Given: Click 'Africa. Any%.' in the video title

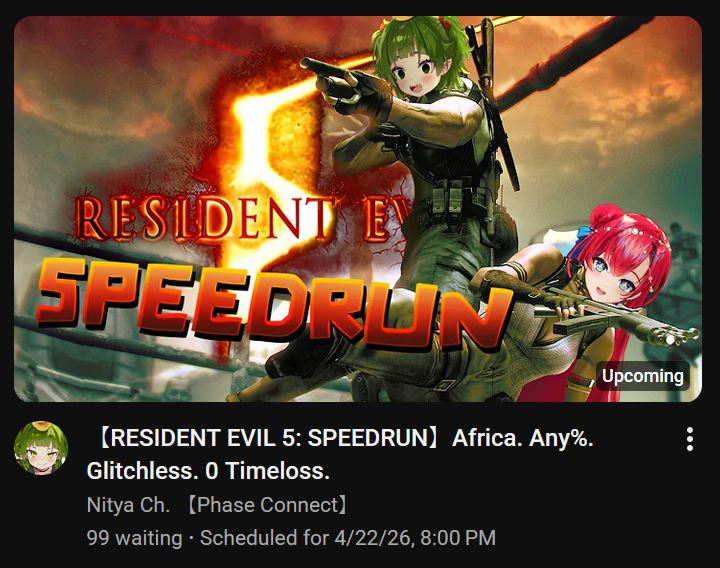Looking at the screenshot, I should click(523, 438).
